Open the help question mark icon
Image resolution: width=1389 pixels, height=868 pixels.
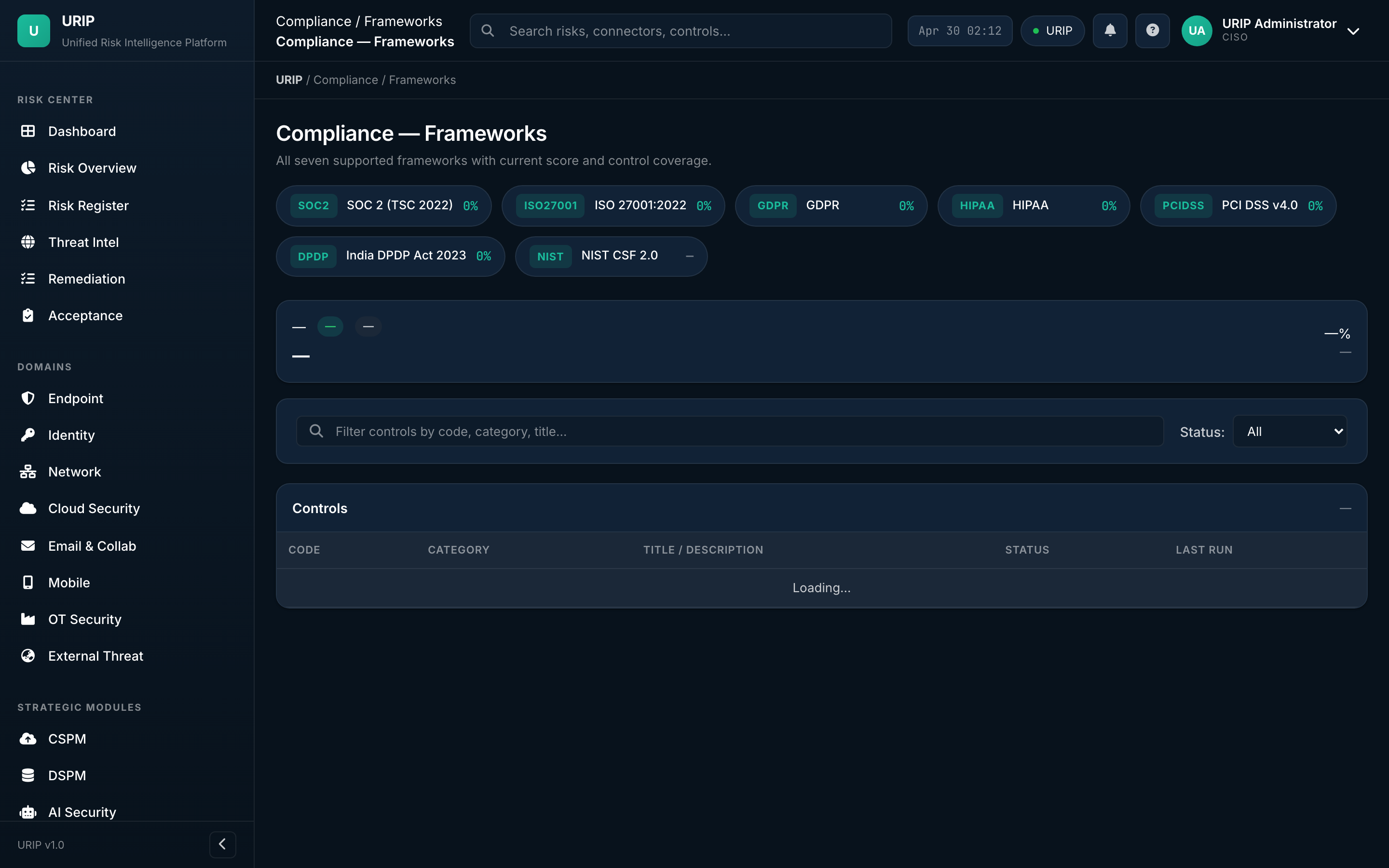[1152, 31]
